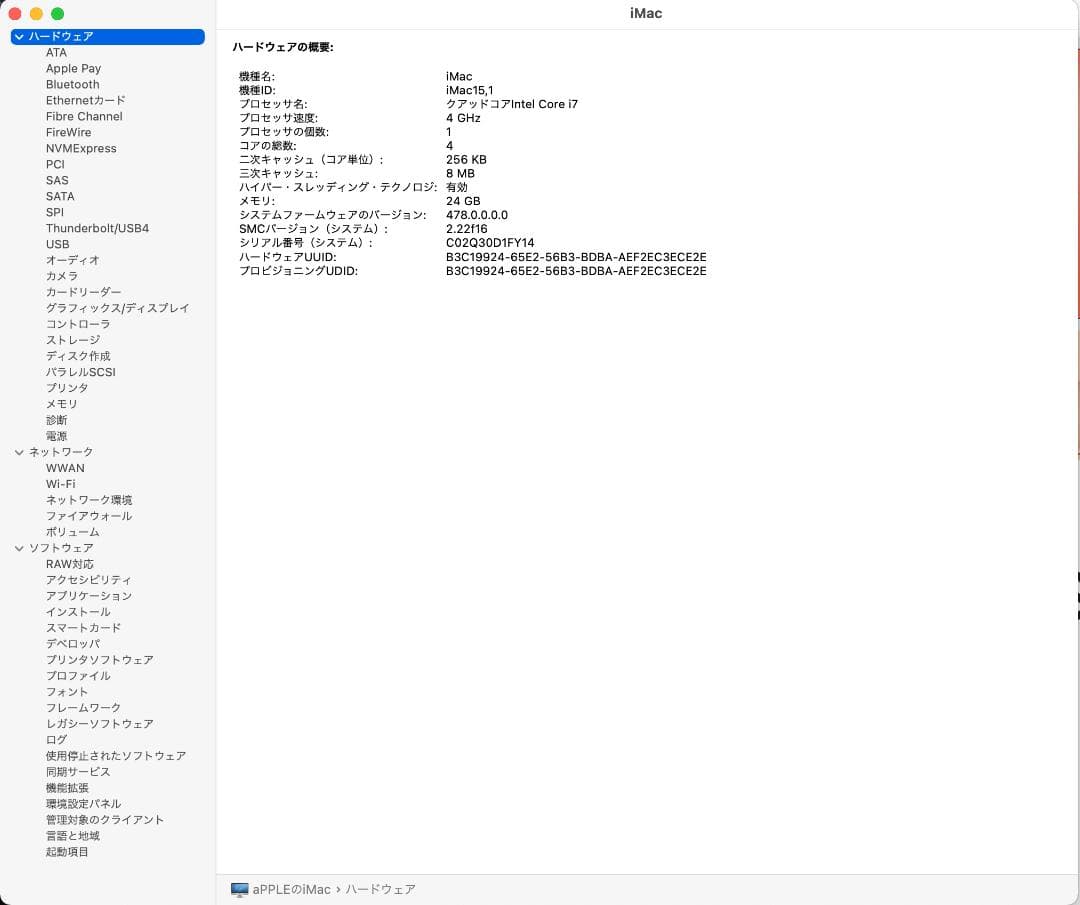Viewport: 1080px width, 905px height.
Task: Open Thunderbolt/USB4 information
Action: 97,228
